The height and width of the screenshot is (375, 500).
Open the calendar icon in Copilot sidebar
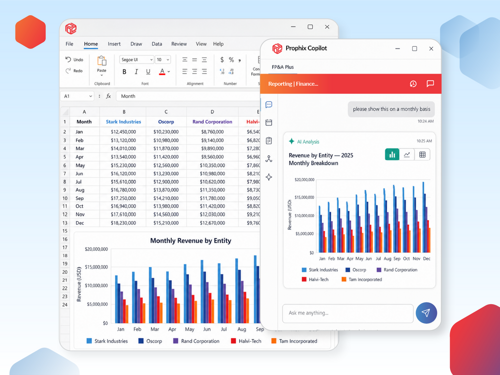click(269, 122)
